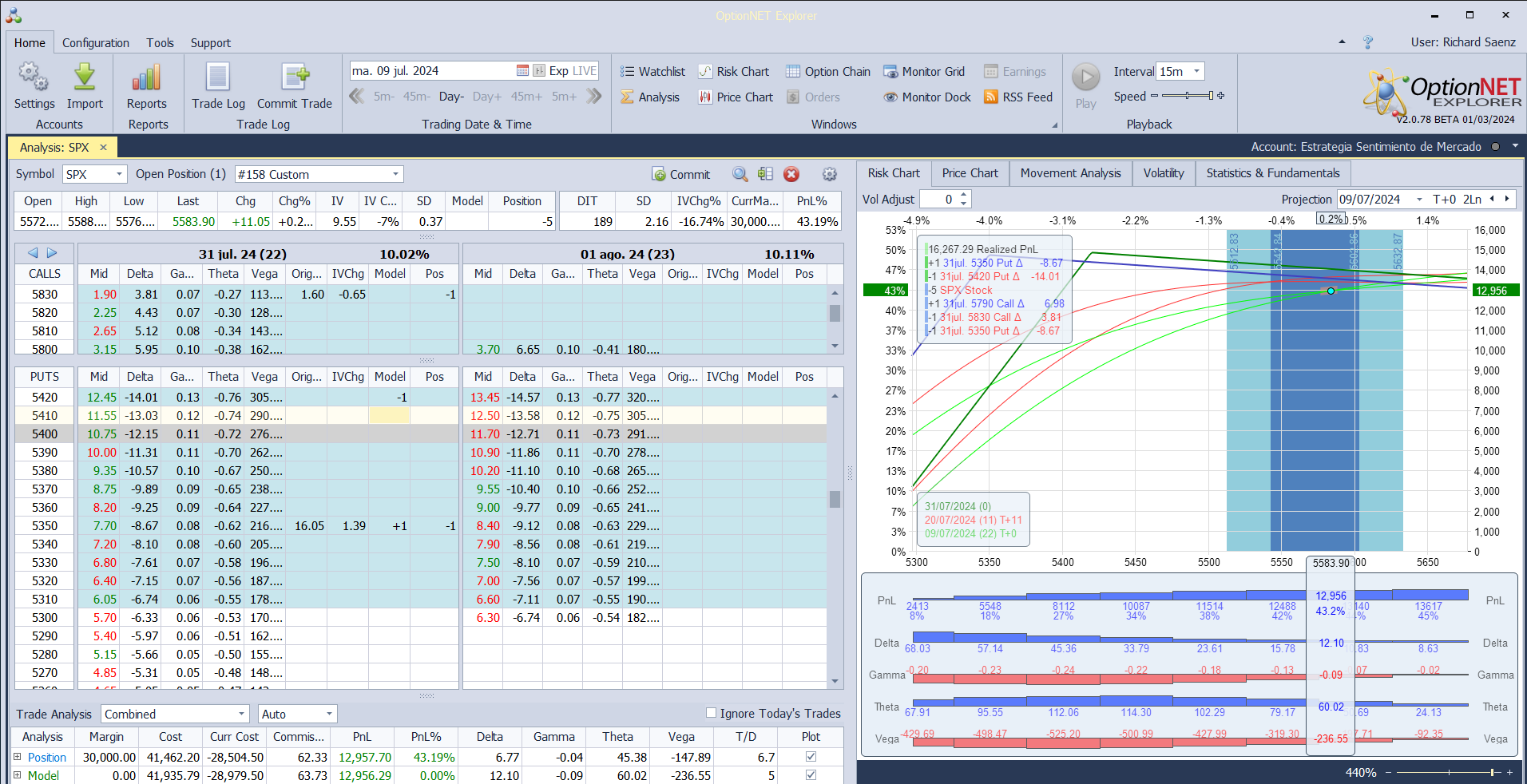Open the Option Chain window
The image size is (1527, 784).
[x=828, y=72]
